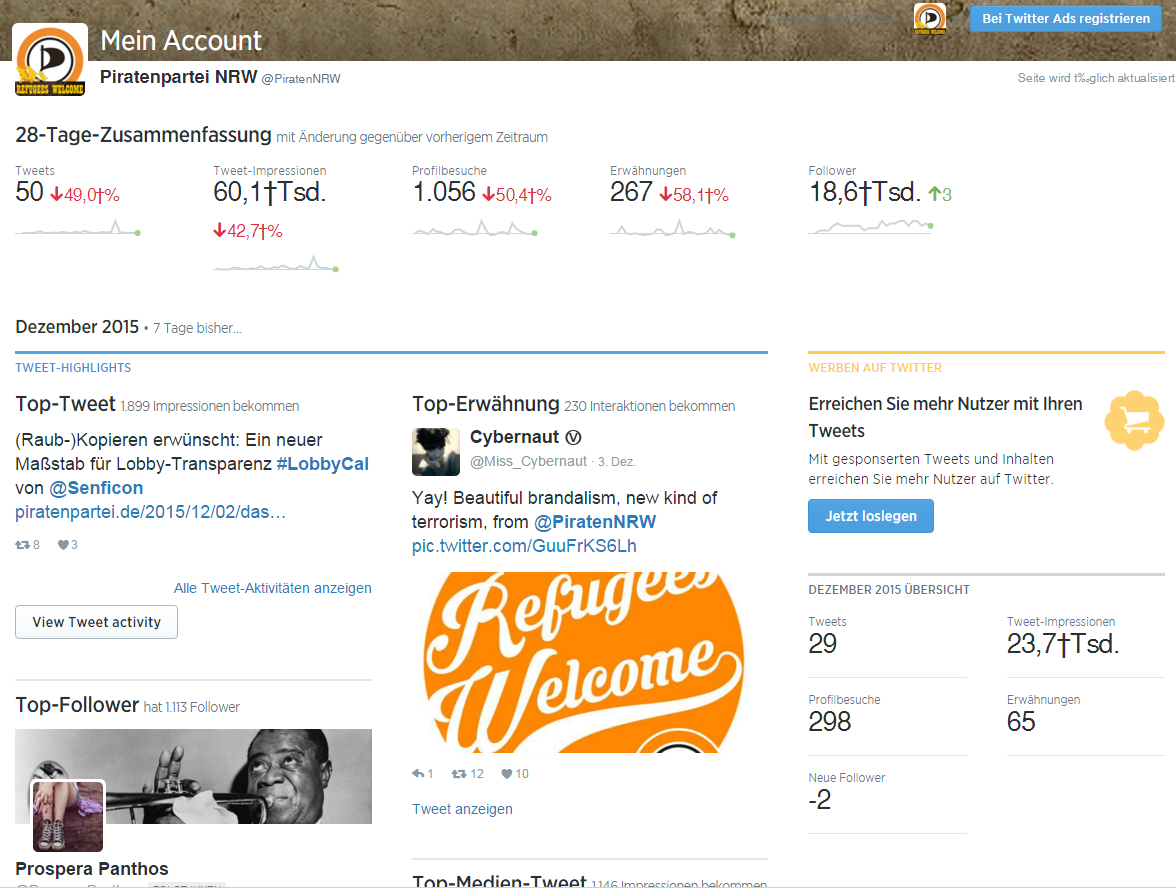
Task: Open the @Senficon mention link
Action: [96, 488]
